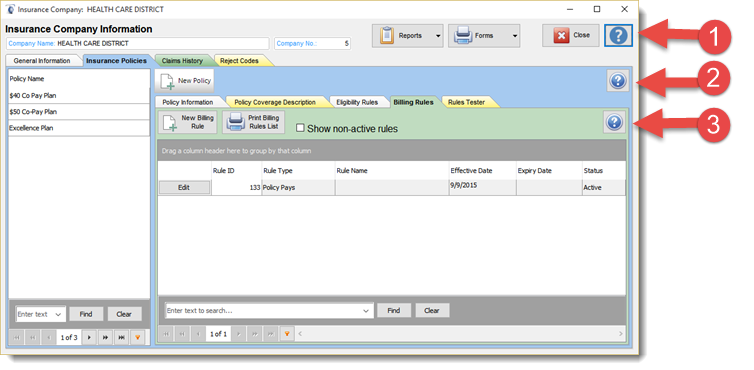
Task: Select the Excellence Plan policy
Action: click(79, 128)
